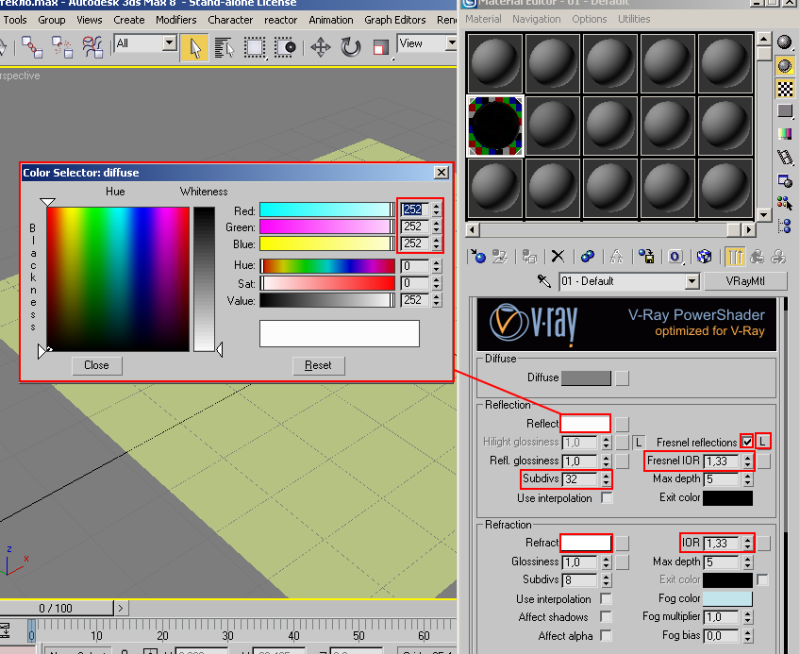Click the Refraction IOR spinner arrows
This screenshot has height=654, width=800.
tap(747, 543)
